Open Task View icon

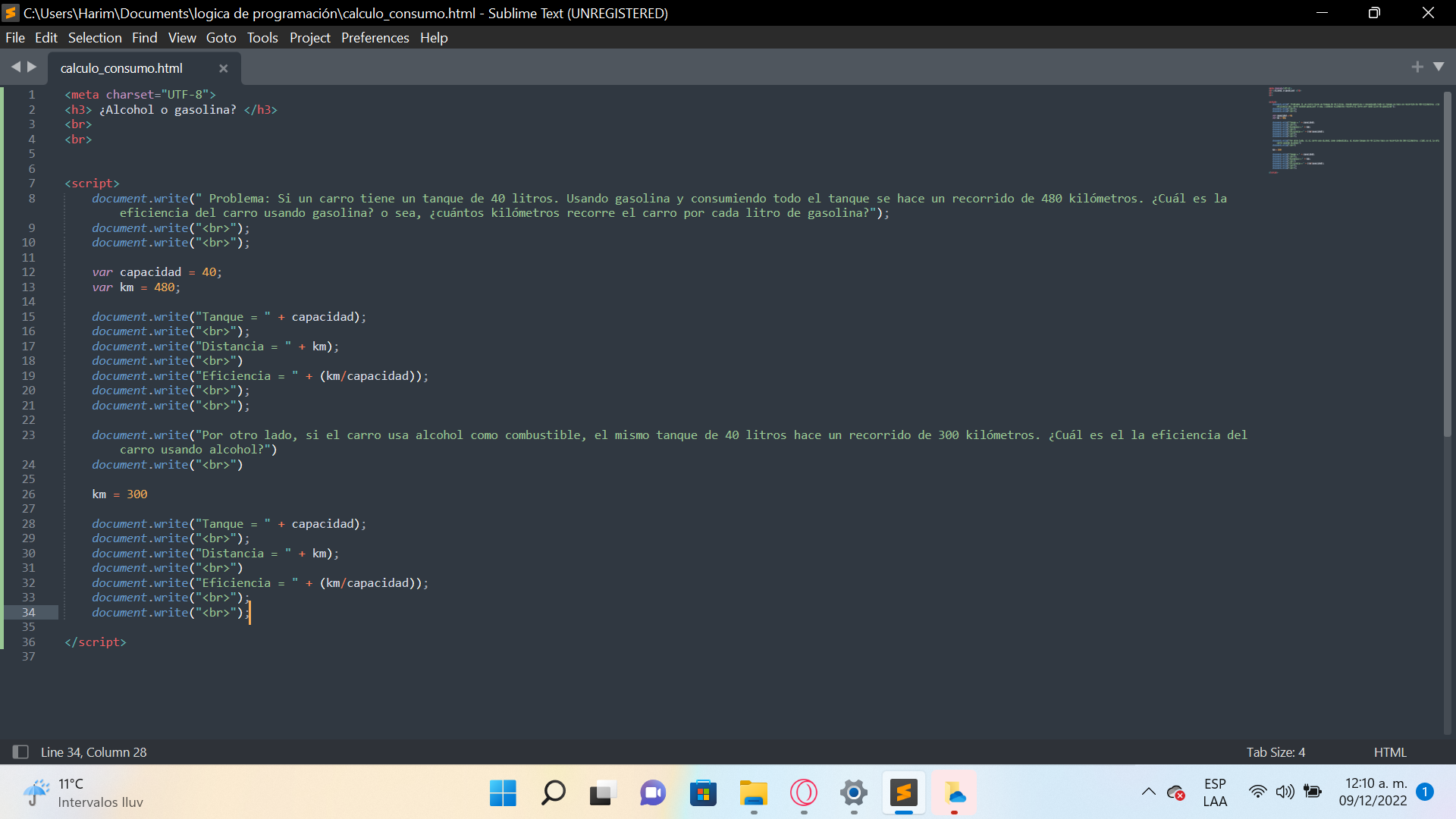603,793
